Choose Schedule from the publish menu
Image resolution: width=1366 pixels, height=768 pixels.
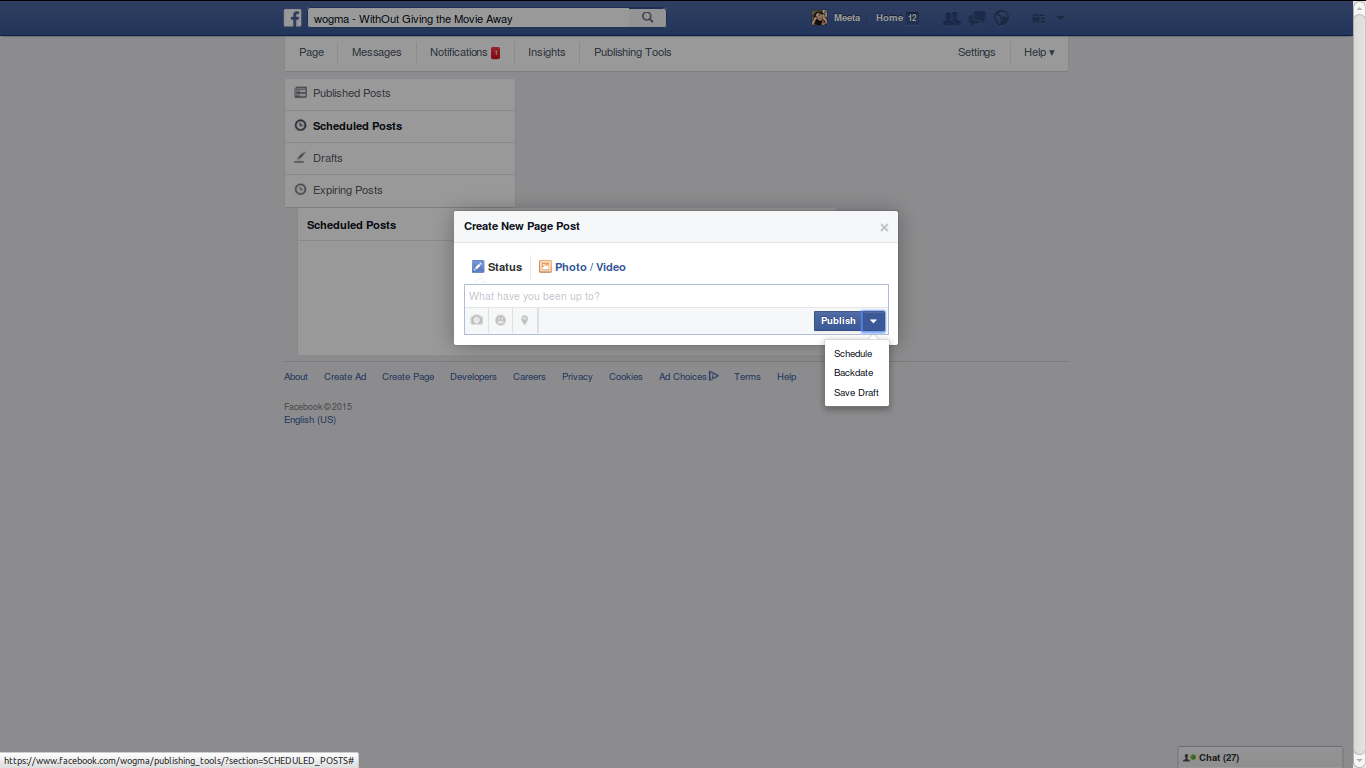pos(853,354)
